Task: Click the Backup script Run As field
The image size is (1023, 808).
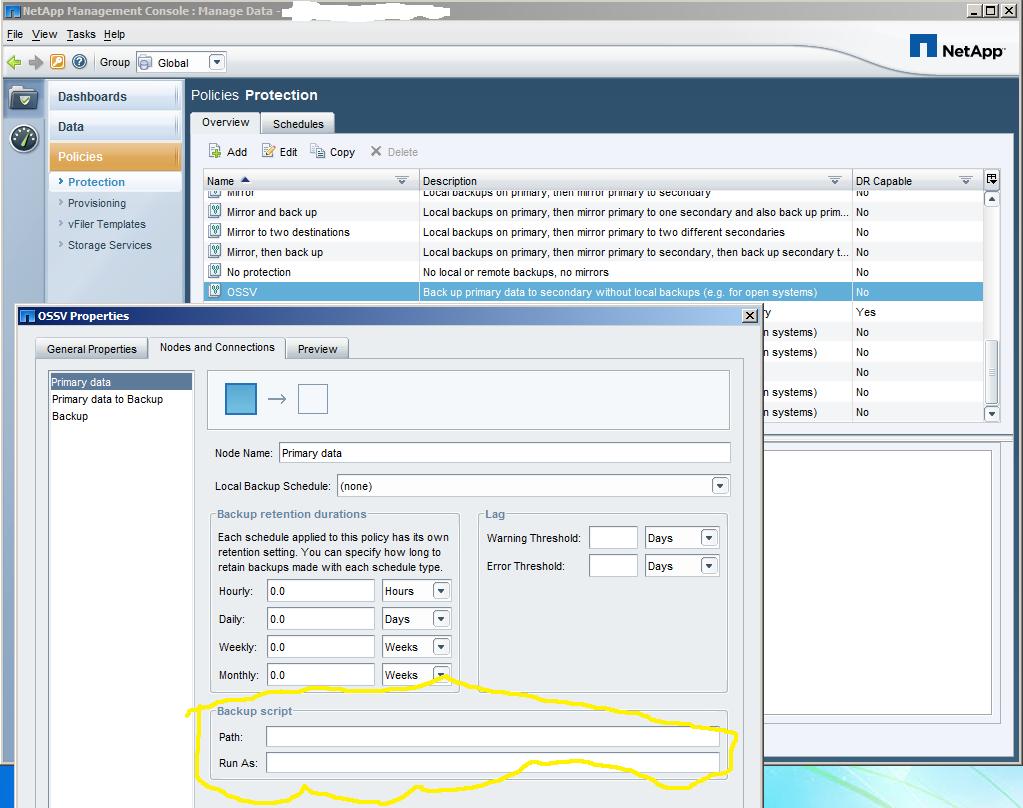Action: click(x=493, y=763)
